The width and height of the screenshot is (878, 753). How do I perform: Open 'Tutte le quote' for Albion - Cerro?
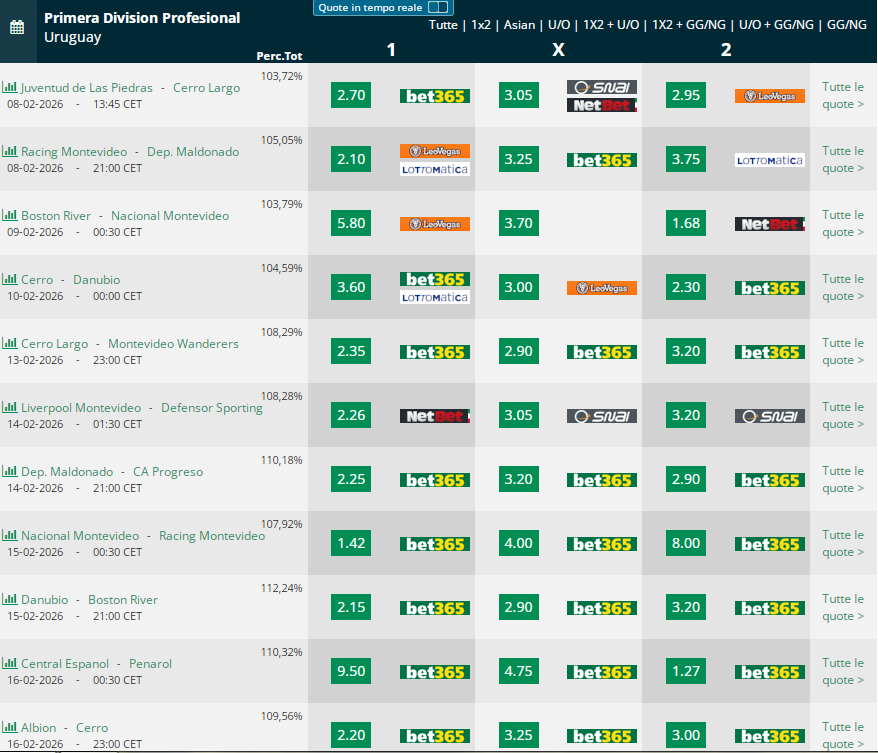[x=843, y=735]
